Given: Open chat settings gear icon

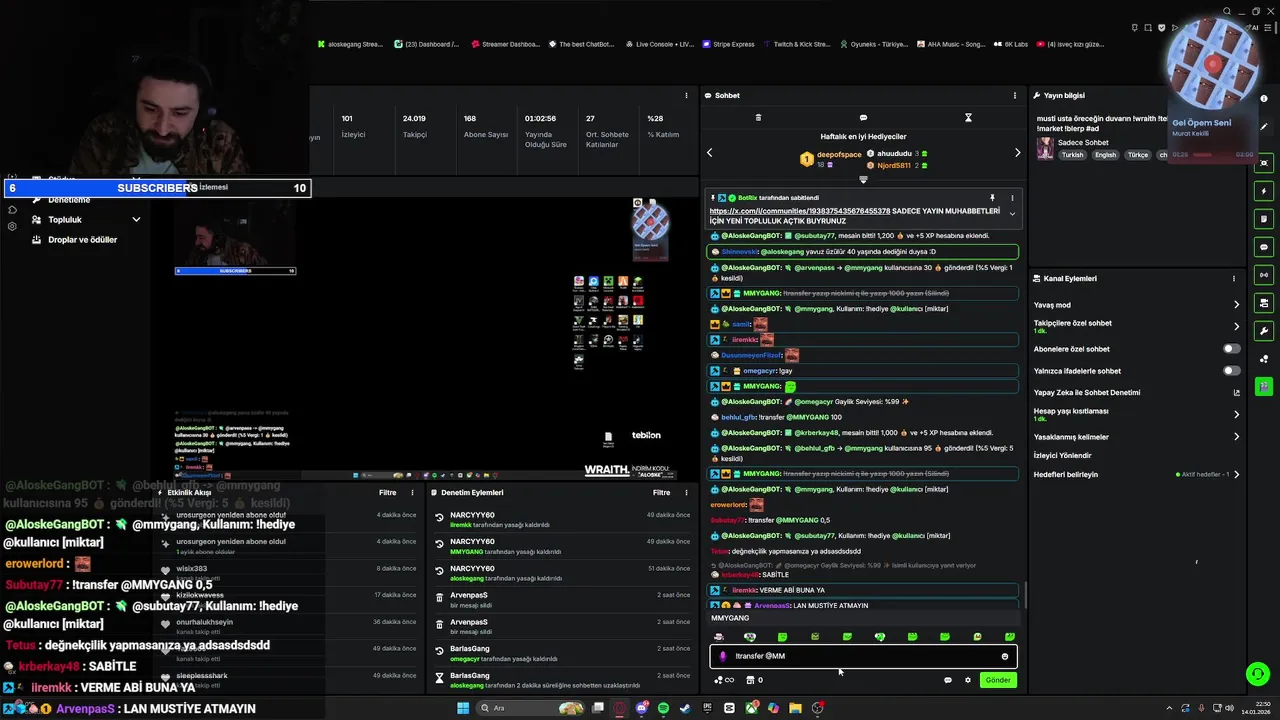Looking at the screenshot, I should [x=968, y=680].
